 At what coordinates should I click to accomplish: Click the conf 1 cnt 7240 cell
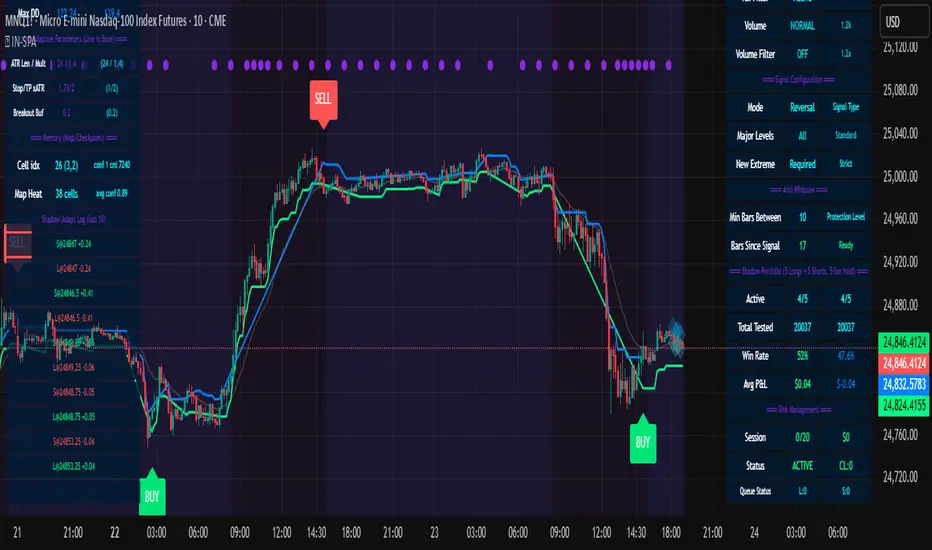(111, 165)
